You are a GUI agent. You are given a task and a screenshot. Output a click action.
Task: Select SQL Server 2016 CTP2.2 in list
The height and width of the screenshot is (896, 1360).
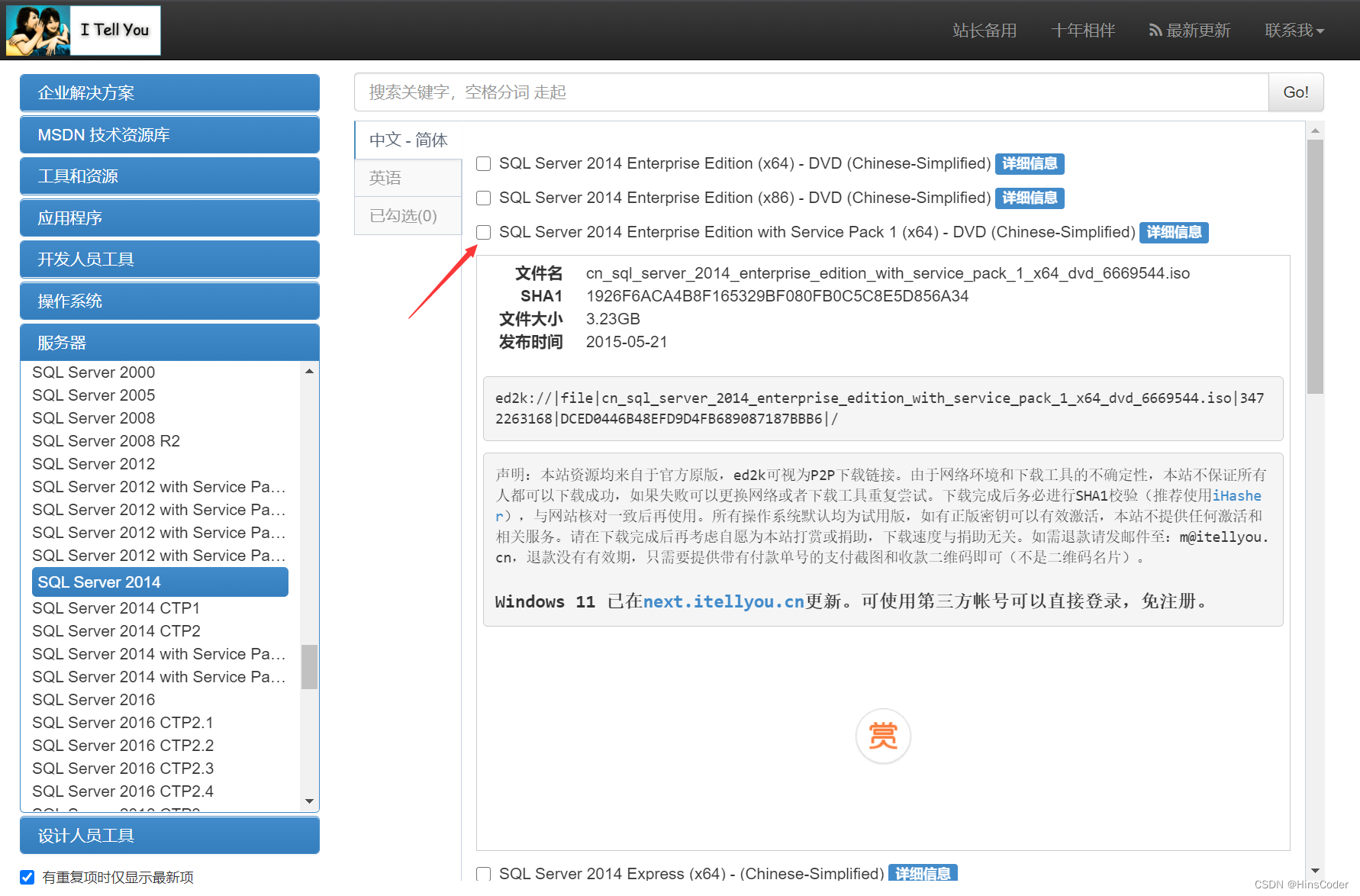tap(123, 746)
